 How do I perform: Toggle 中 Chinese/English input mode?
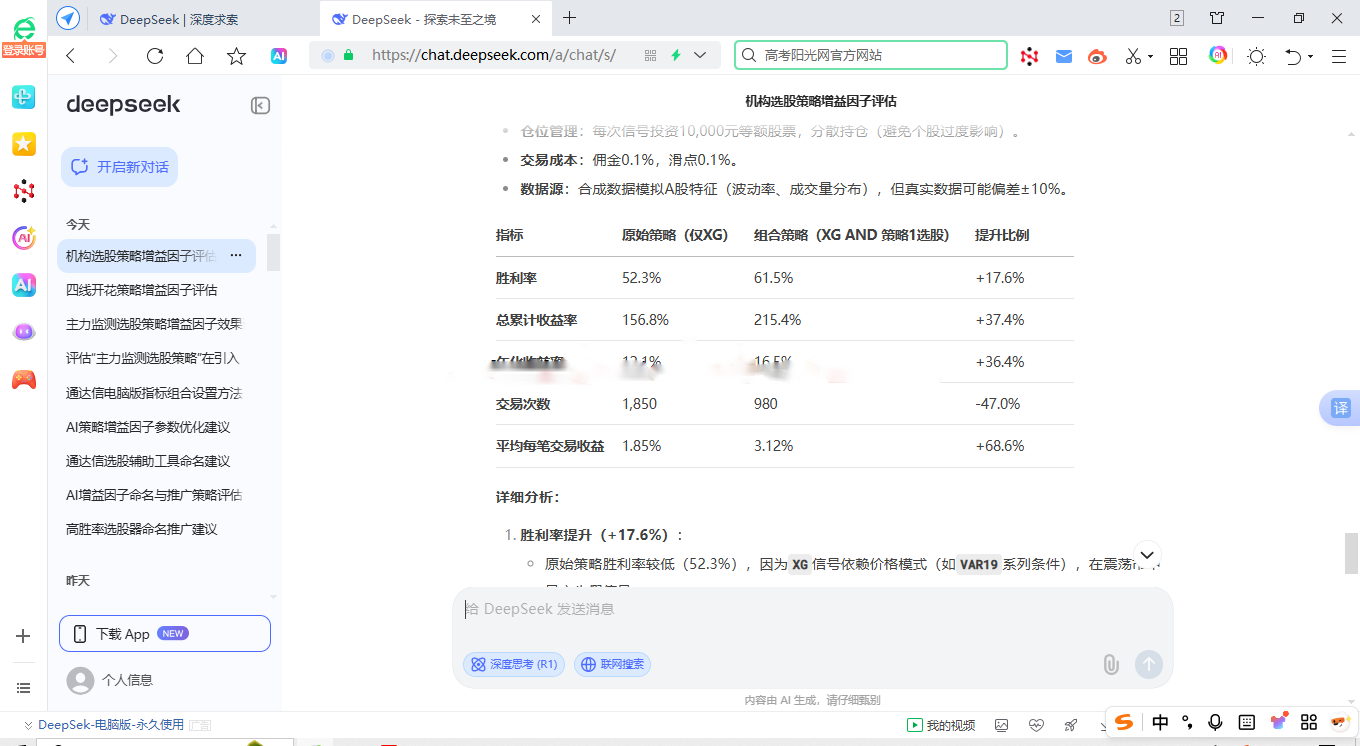[1160, 722]
